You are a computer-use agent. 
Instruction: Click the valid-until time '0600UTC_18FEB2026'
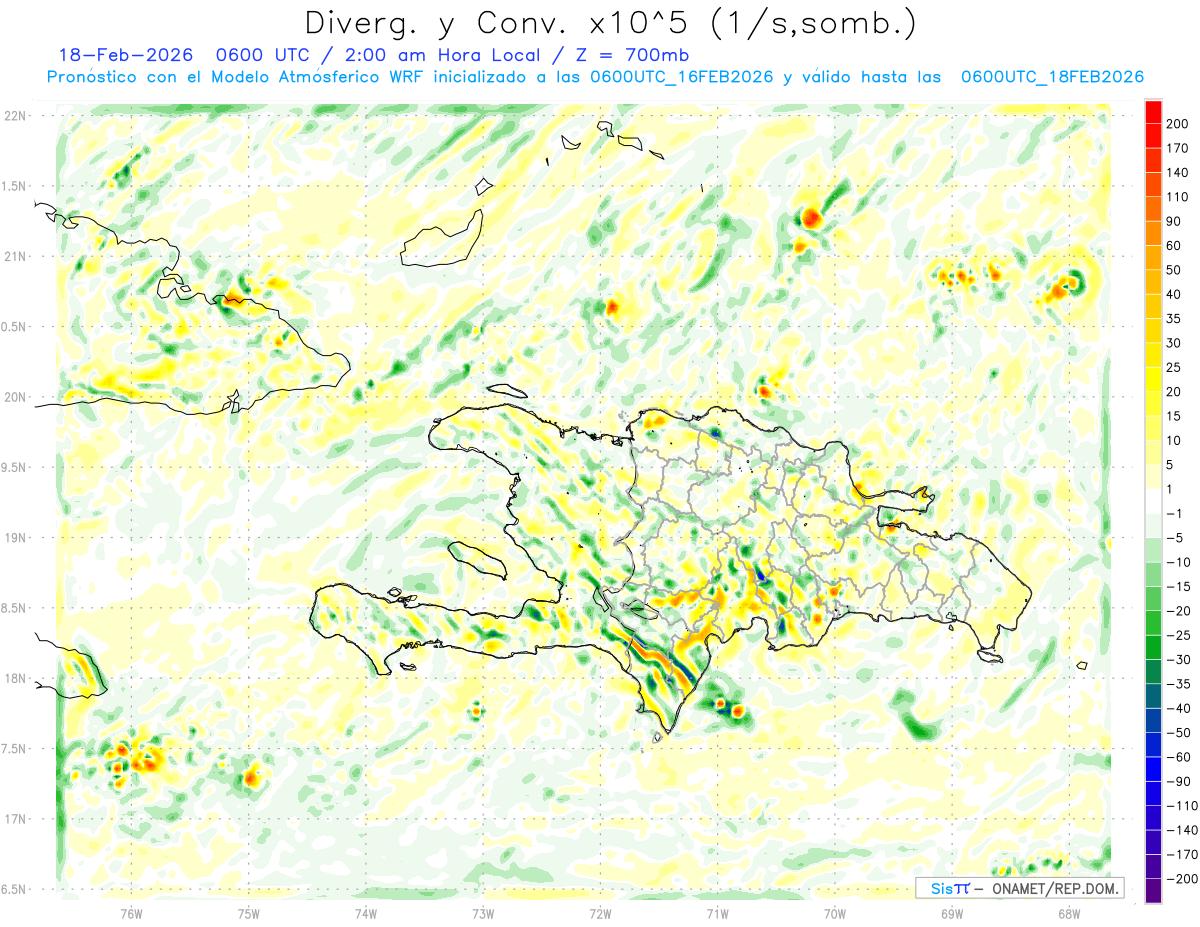tap(1052, 77)
